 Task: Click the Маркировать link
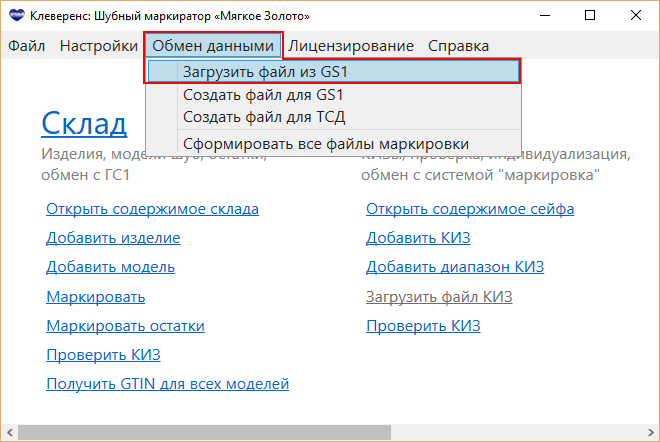[x=96, y=297]
